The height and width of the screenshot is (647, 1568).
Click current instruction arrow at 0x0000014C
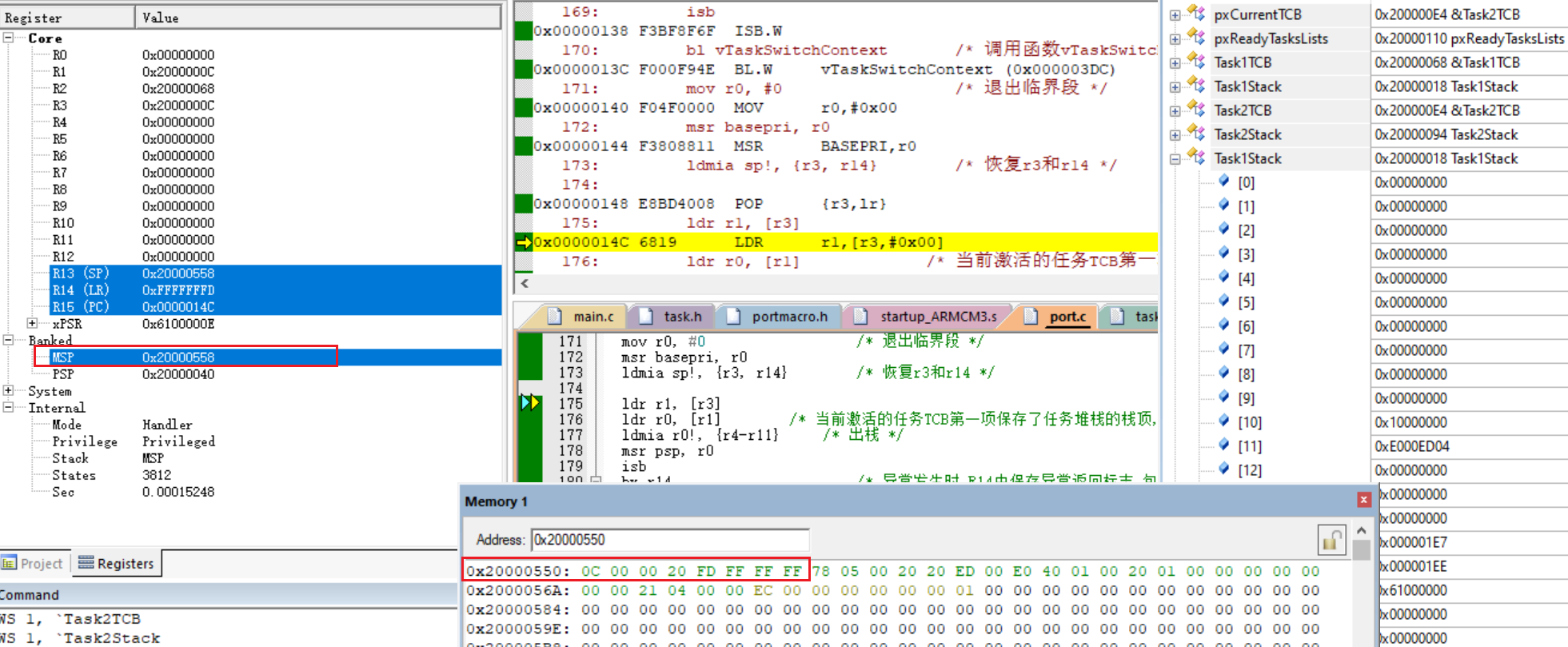click(524, 242)
